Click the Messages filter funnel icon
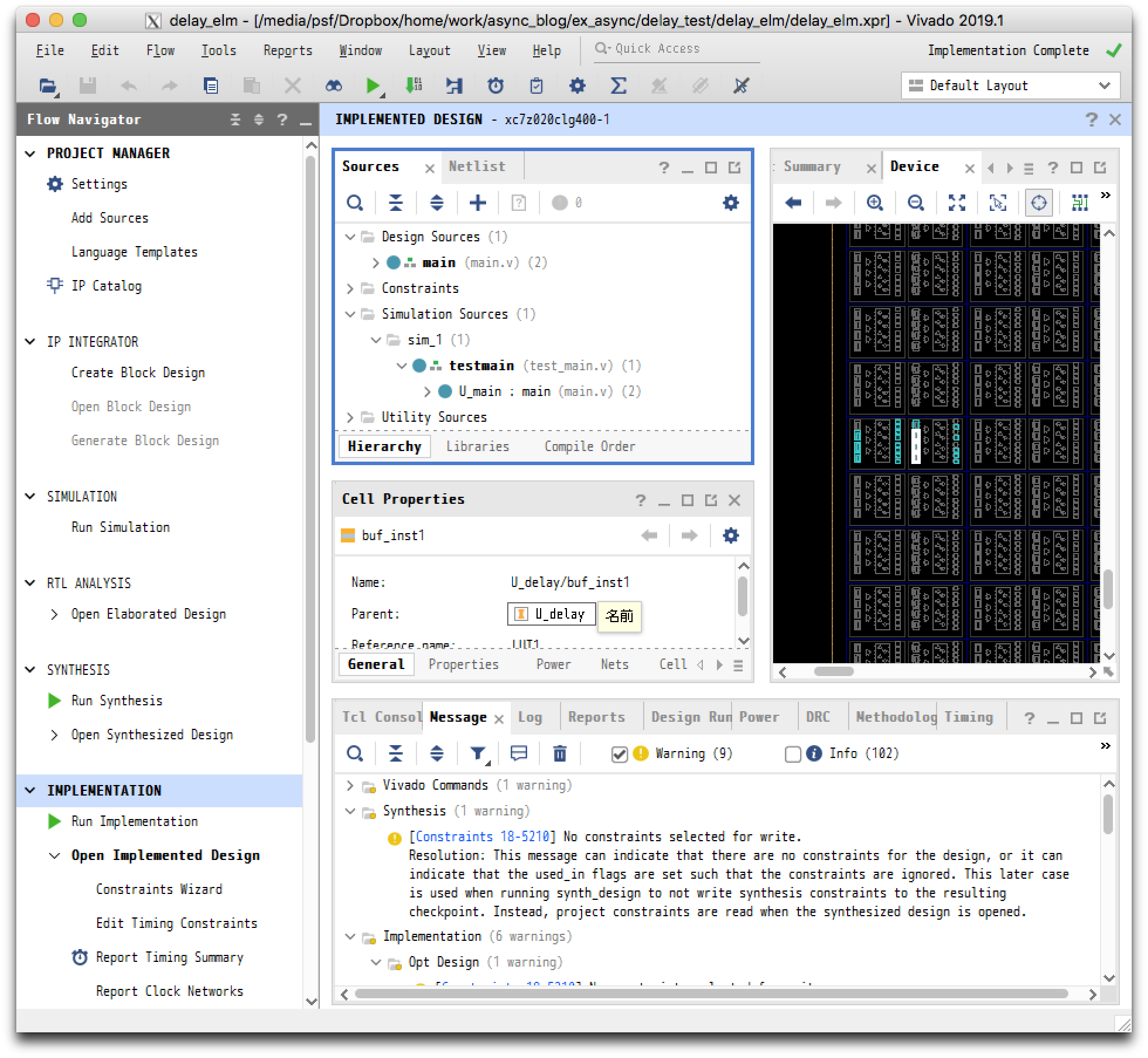This screenshot has height=1058, width=1148. [478, 754]
